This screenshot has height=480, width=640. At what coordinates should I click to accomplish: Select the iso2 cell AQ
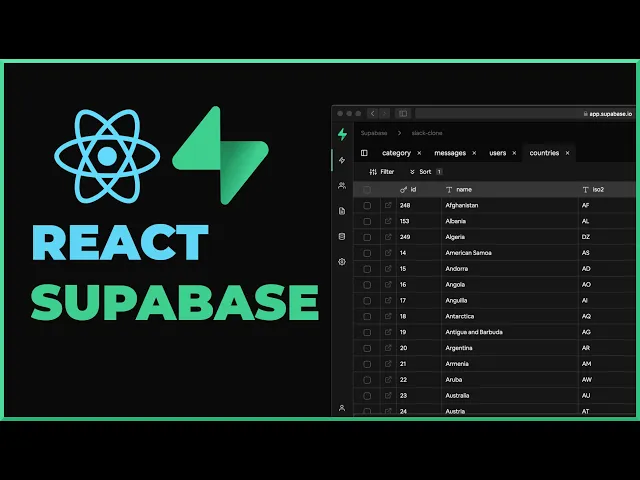(x=607, y=316)
